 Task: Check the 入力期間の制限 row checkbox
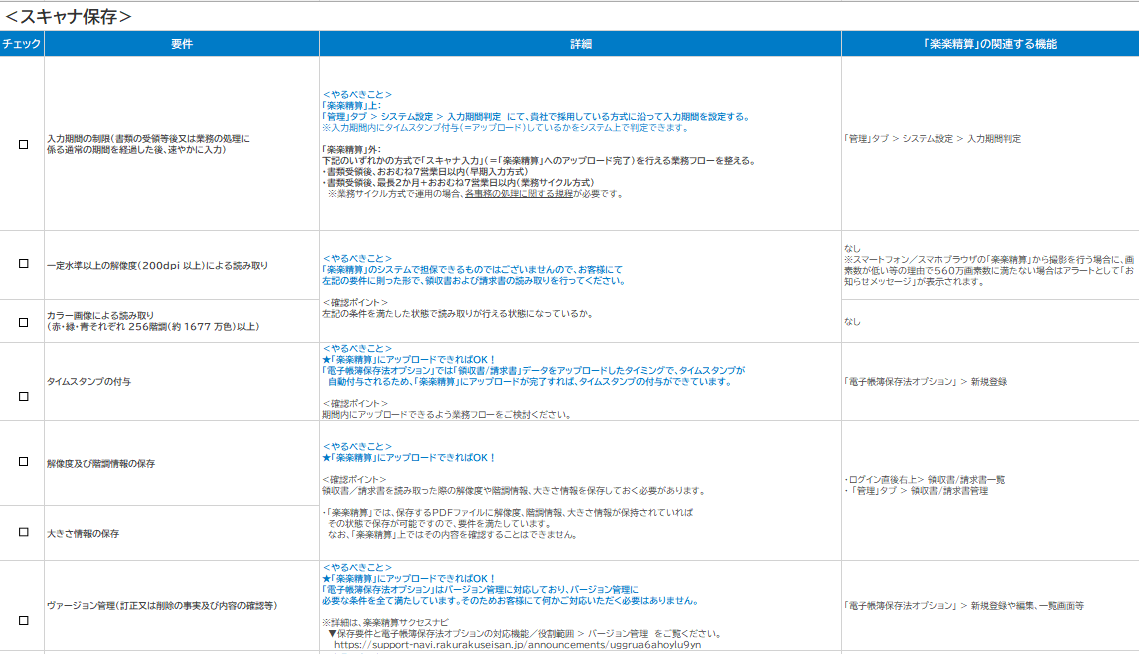23,144
